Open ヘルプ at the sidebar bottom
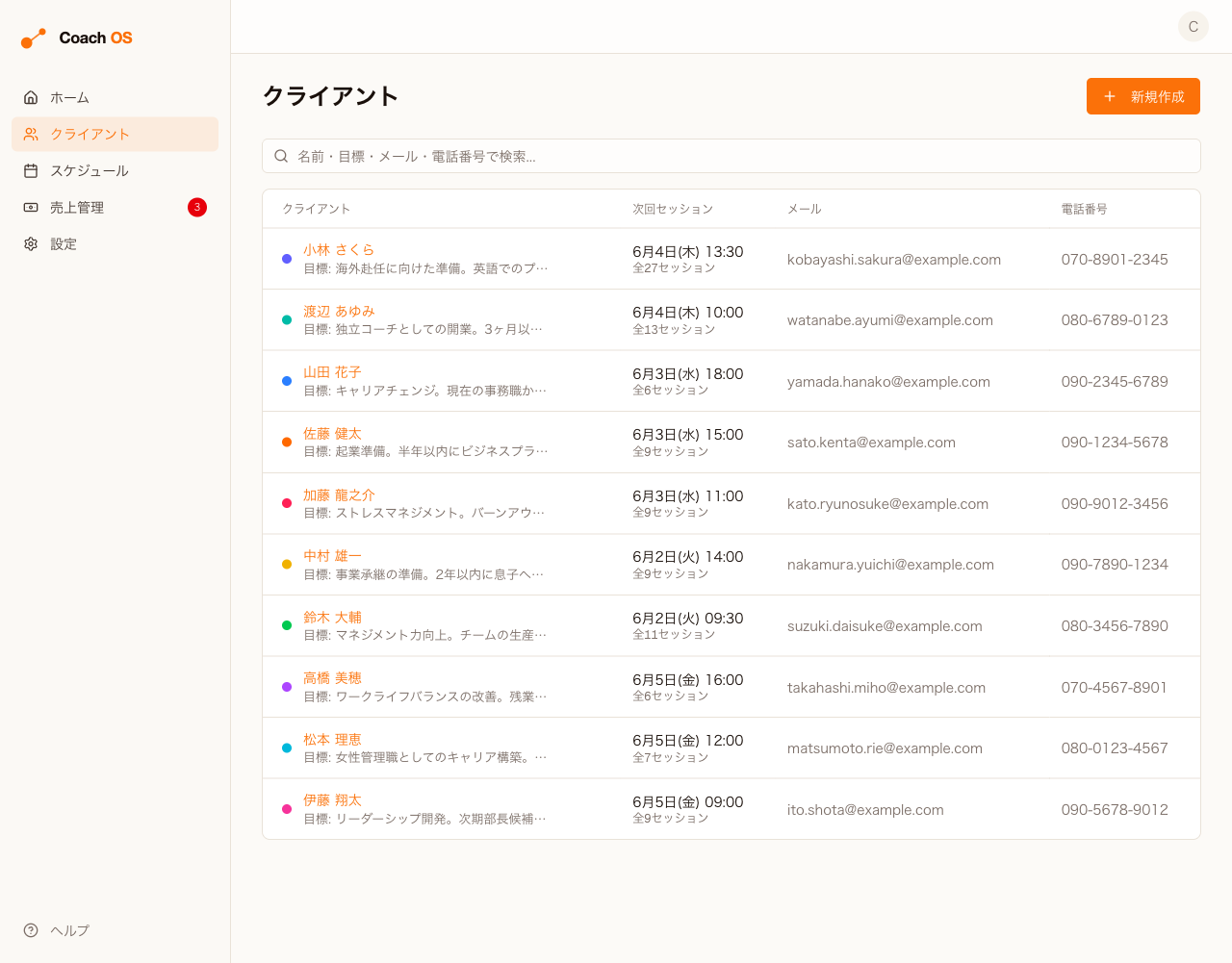Viewport: 1232px width, 963px height. pos(115,930)
